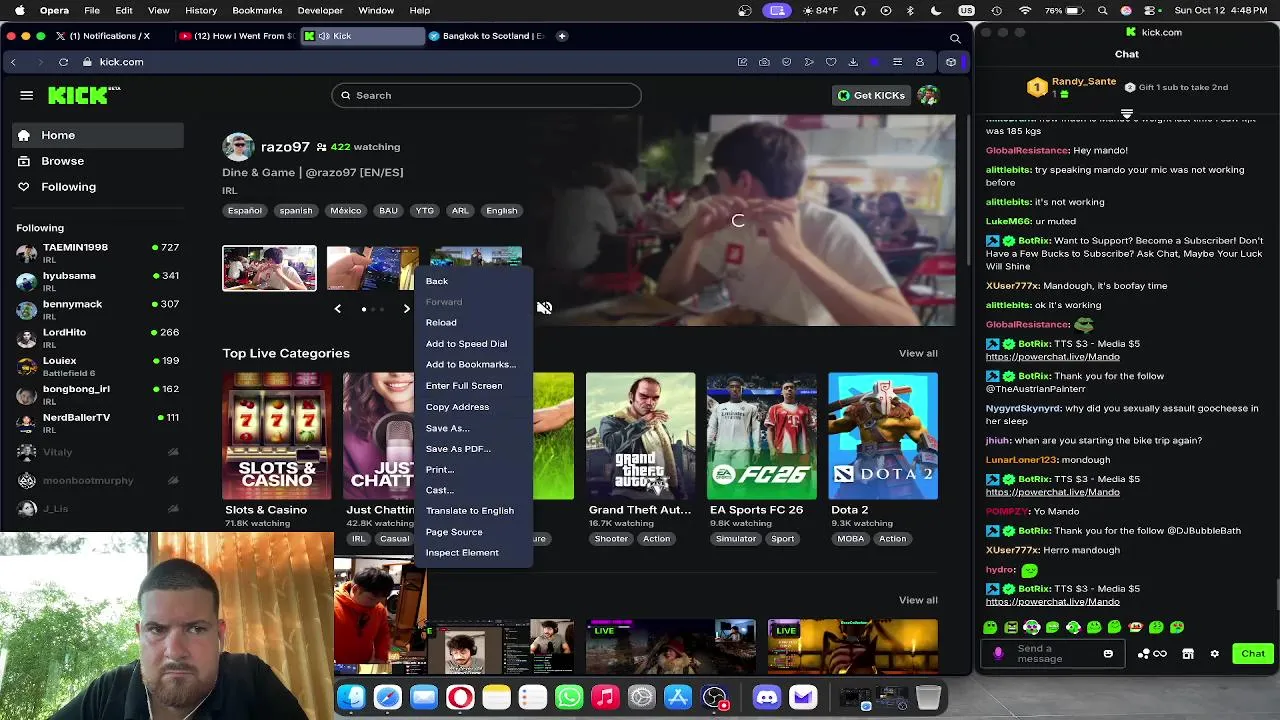The height and width of the screenshot is (720, 1280).
Task: Open Opera account profile icon
Action: point(919,62)
